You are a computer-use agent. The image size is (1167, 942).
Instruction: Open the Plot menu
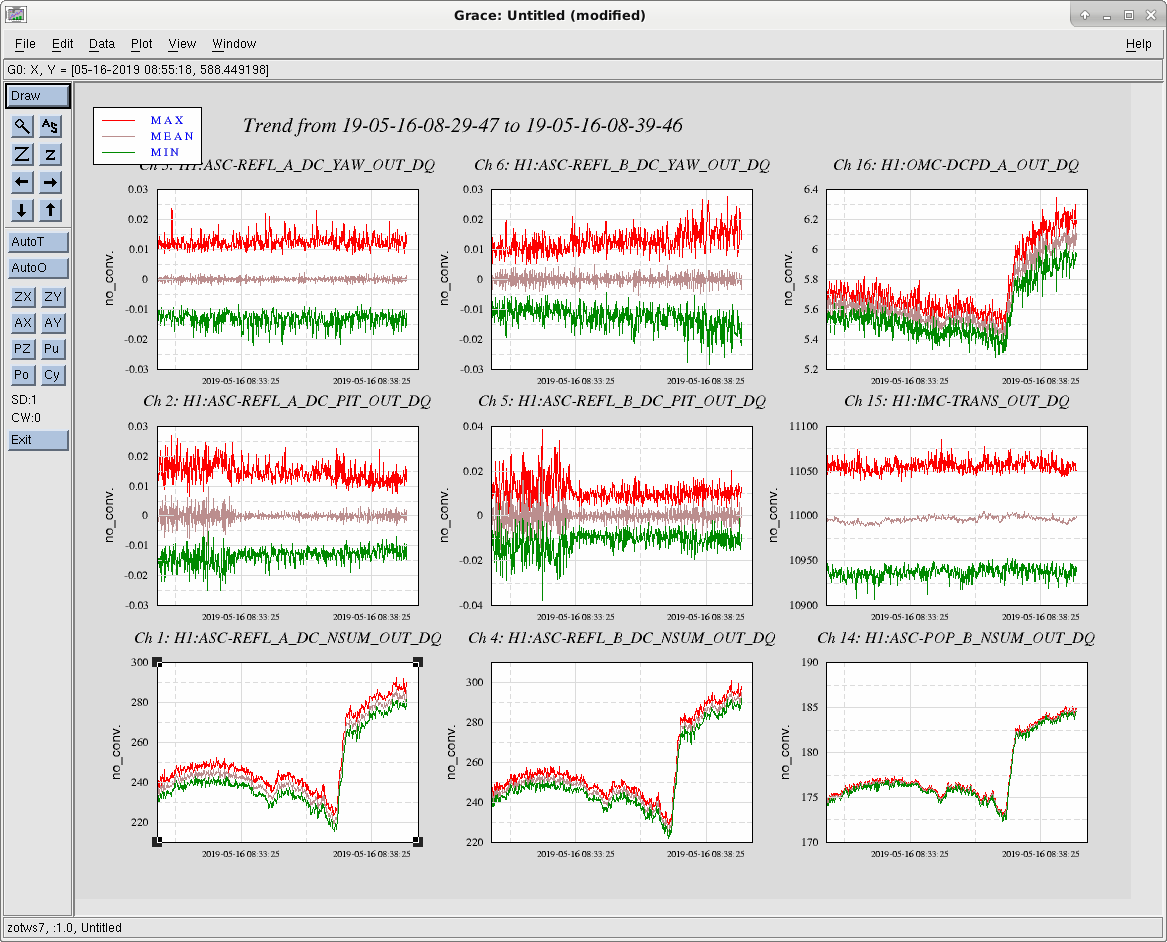point(141,44)
